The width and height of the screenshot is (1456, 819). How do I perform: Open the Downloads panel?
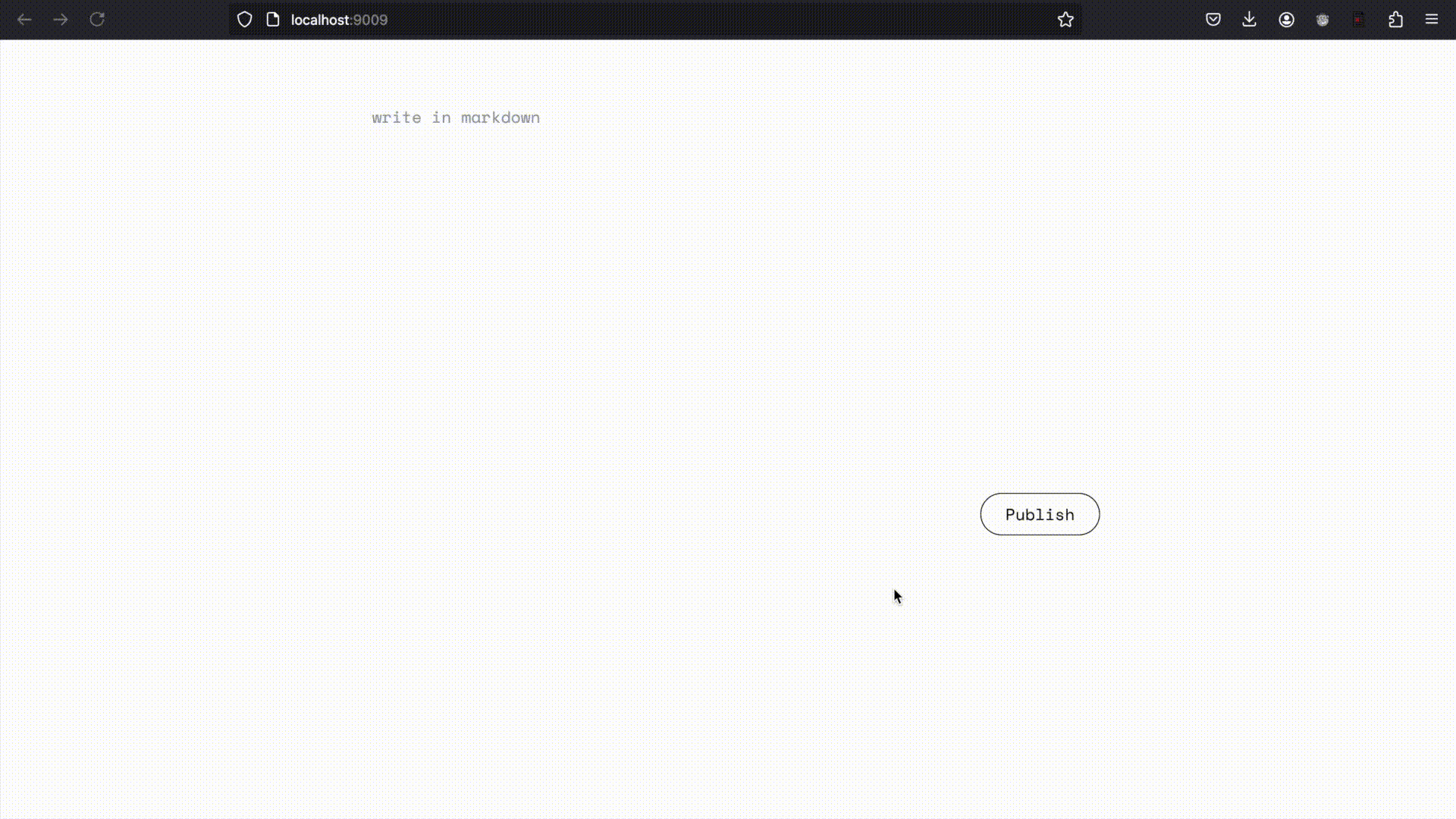[1249, 20]
